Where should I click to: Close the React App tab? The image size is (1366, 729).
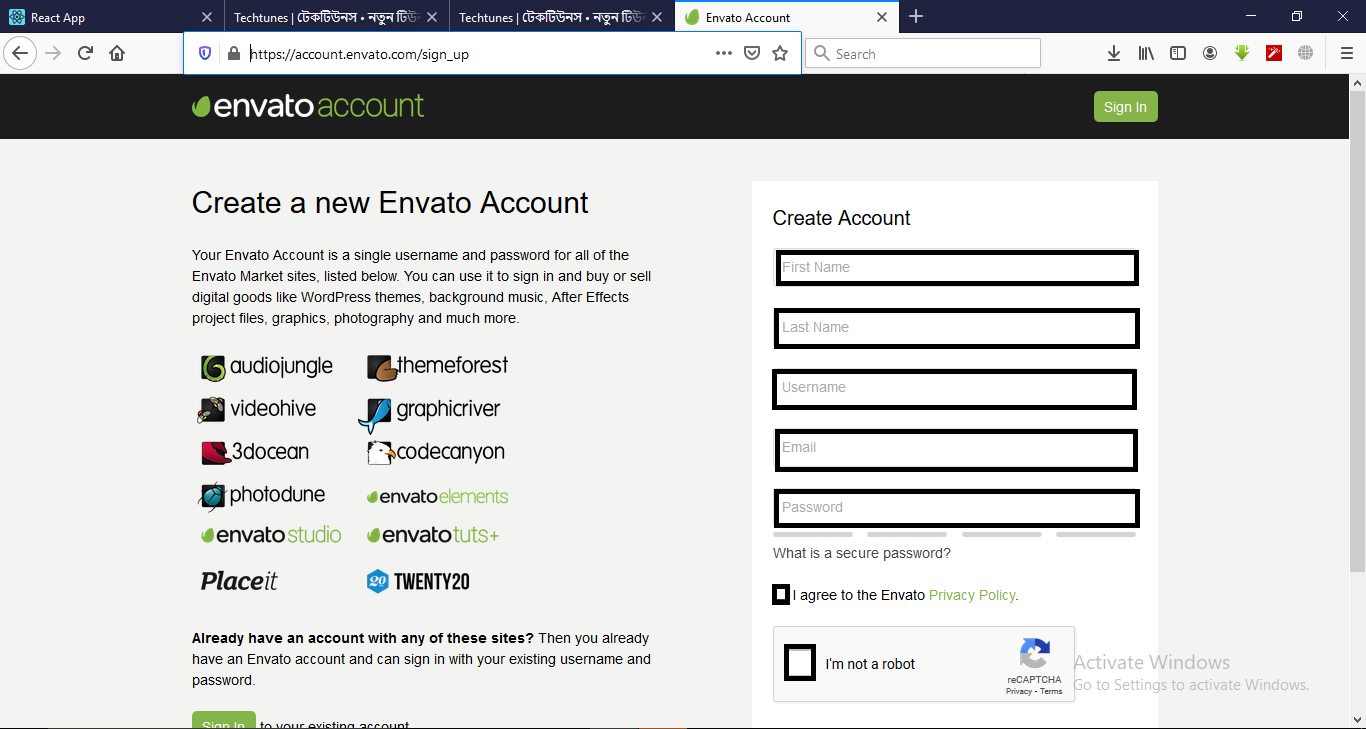point(207,17)
